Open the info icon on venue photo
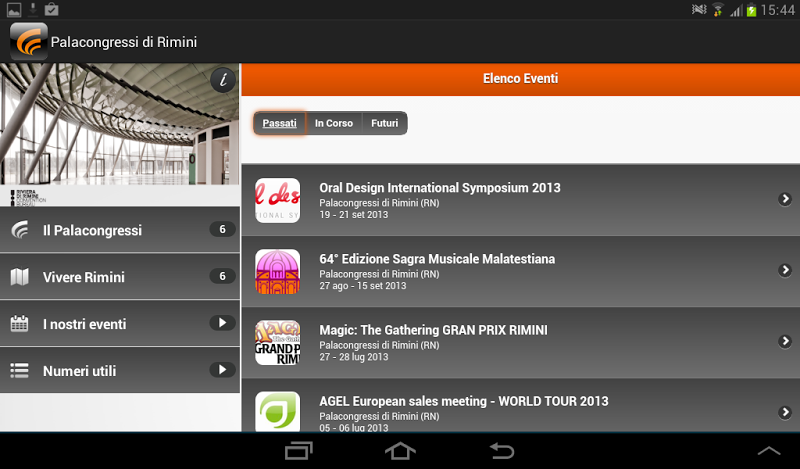The image size is (800, 469). coord(223,80)
